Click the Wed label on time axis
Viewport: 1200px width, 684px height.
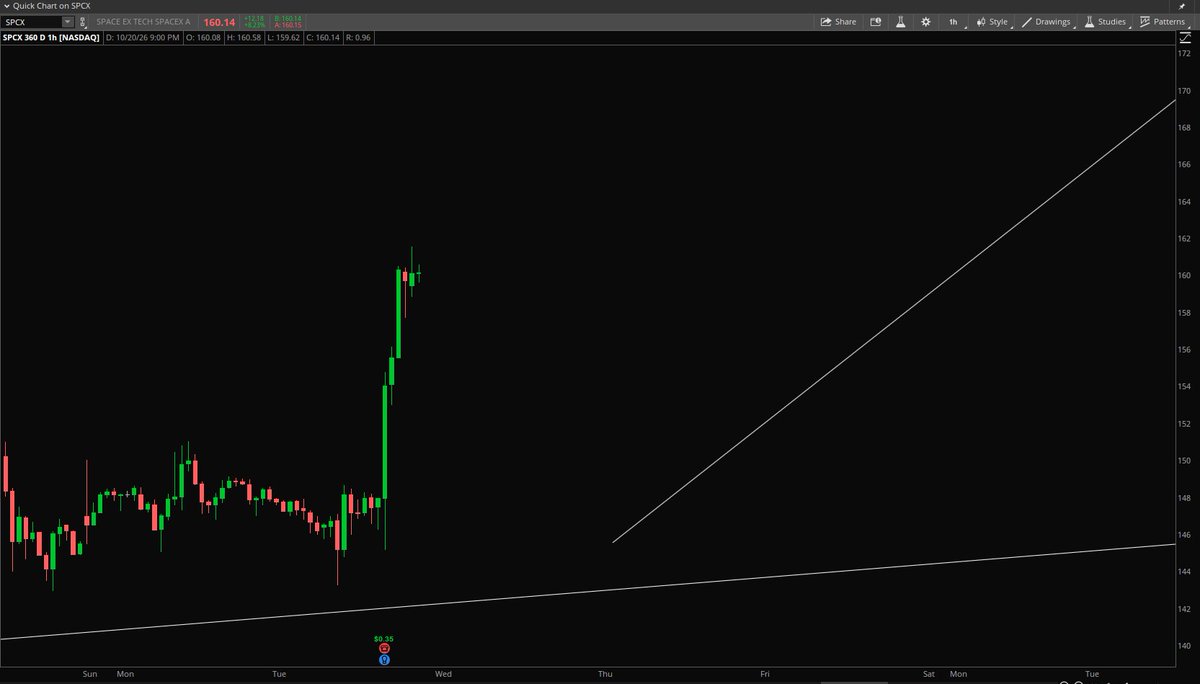[444, 674]
